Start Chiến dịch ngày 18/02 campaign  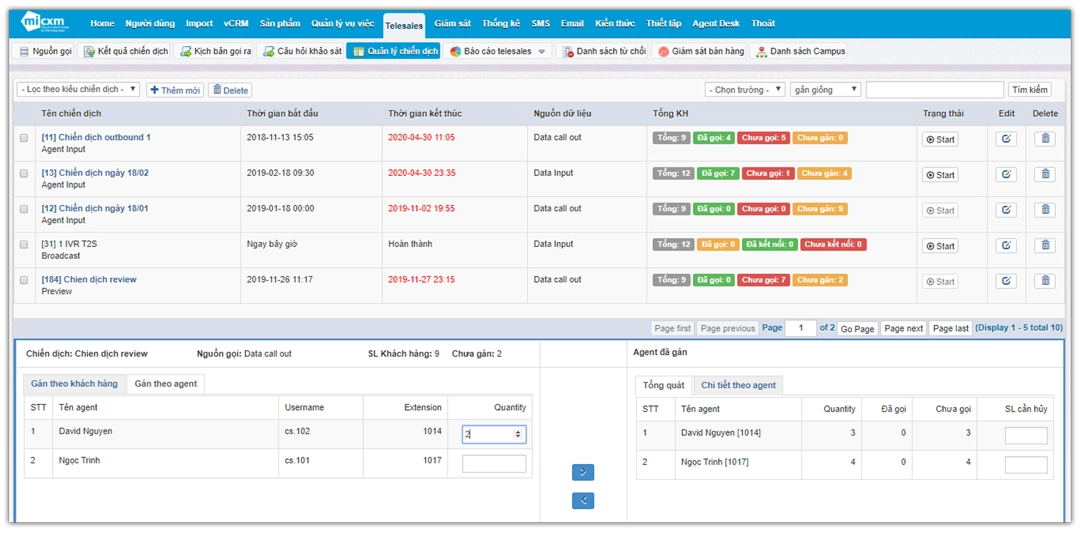[x=940, y=175]
